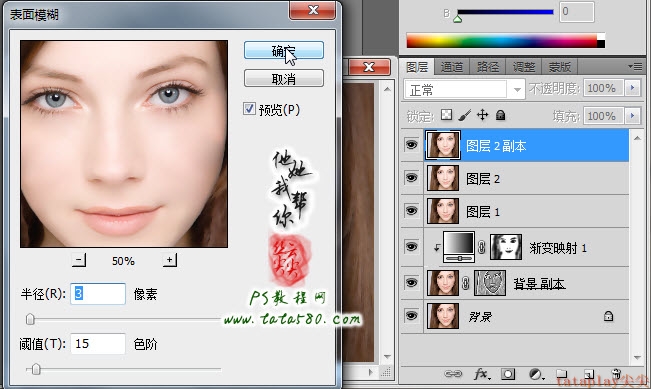Hide the 图层 2 layer
This screenshot has height=389, width=651.
tap(411, 178)
